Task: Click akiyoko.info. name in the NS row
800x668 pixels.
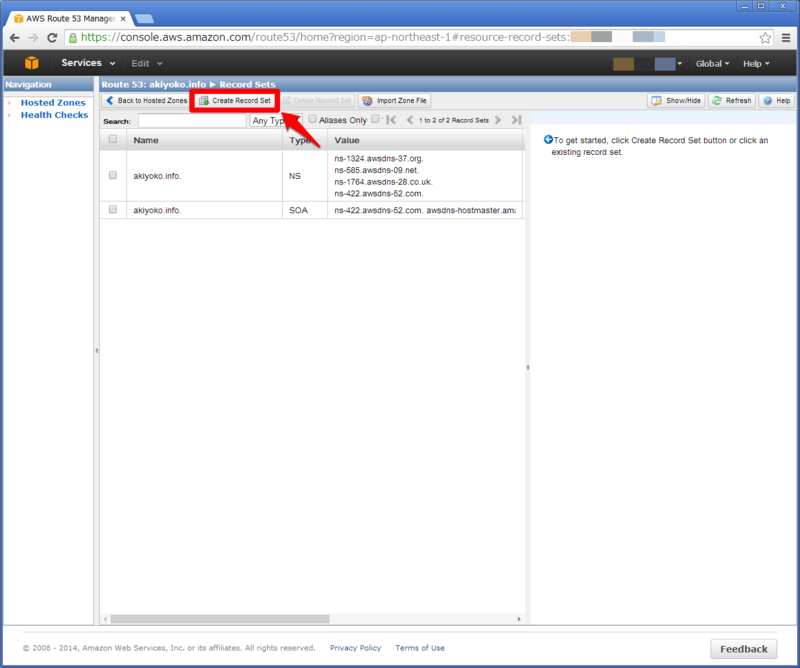Action: pyautogui.click(x=157, y=176)
